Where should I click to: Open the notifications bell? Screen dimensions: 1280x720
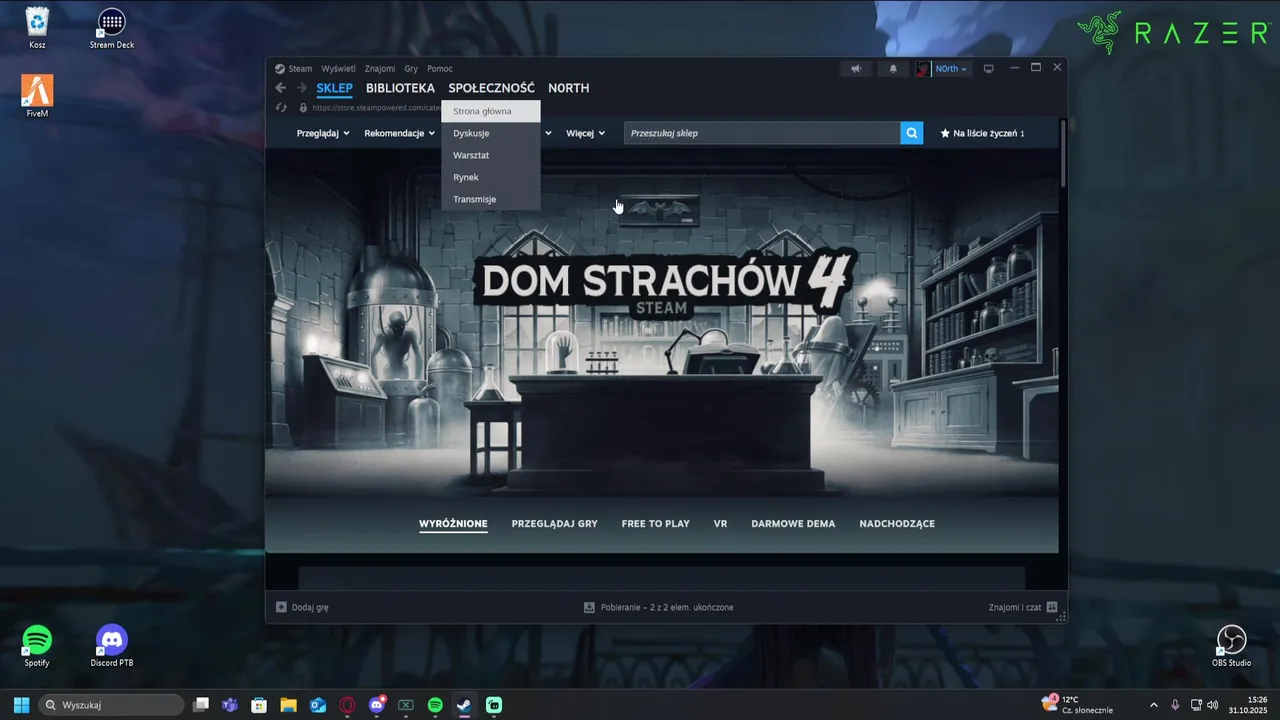click(x=893, y=69)
